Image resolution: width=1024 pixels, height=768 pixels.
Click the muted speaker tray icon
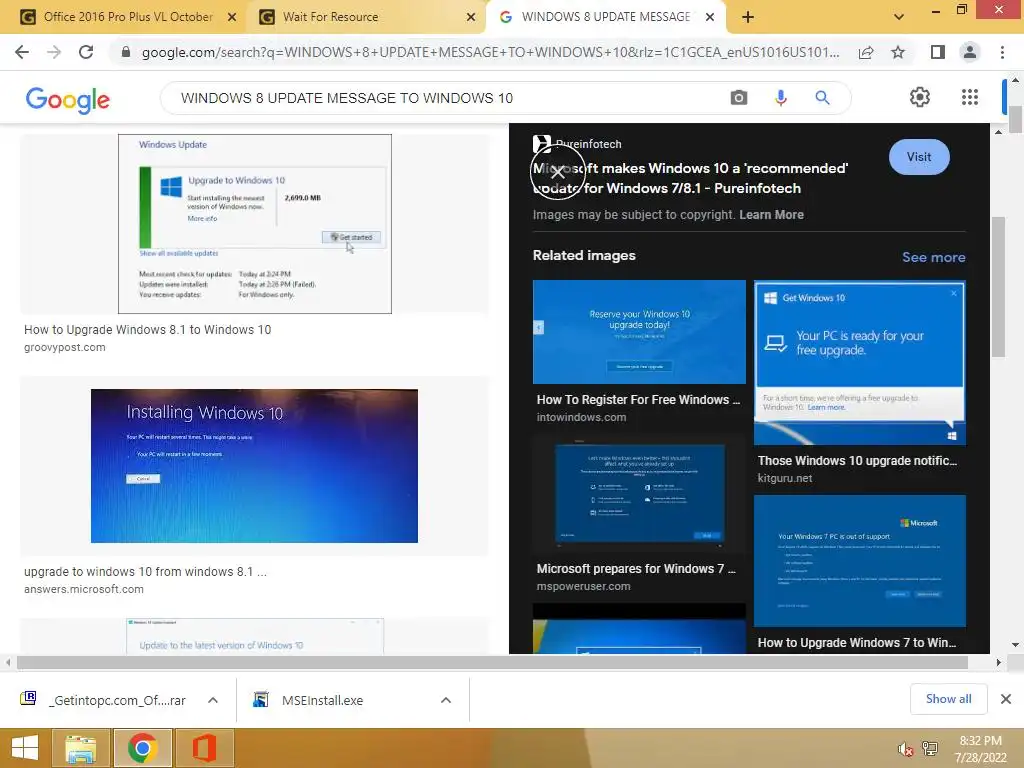pyautogui.click(x=905, y=749)
